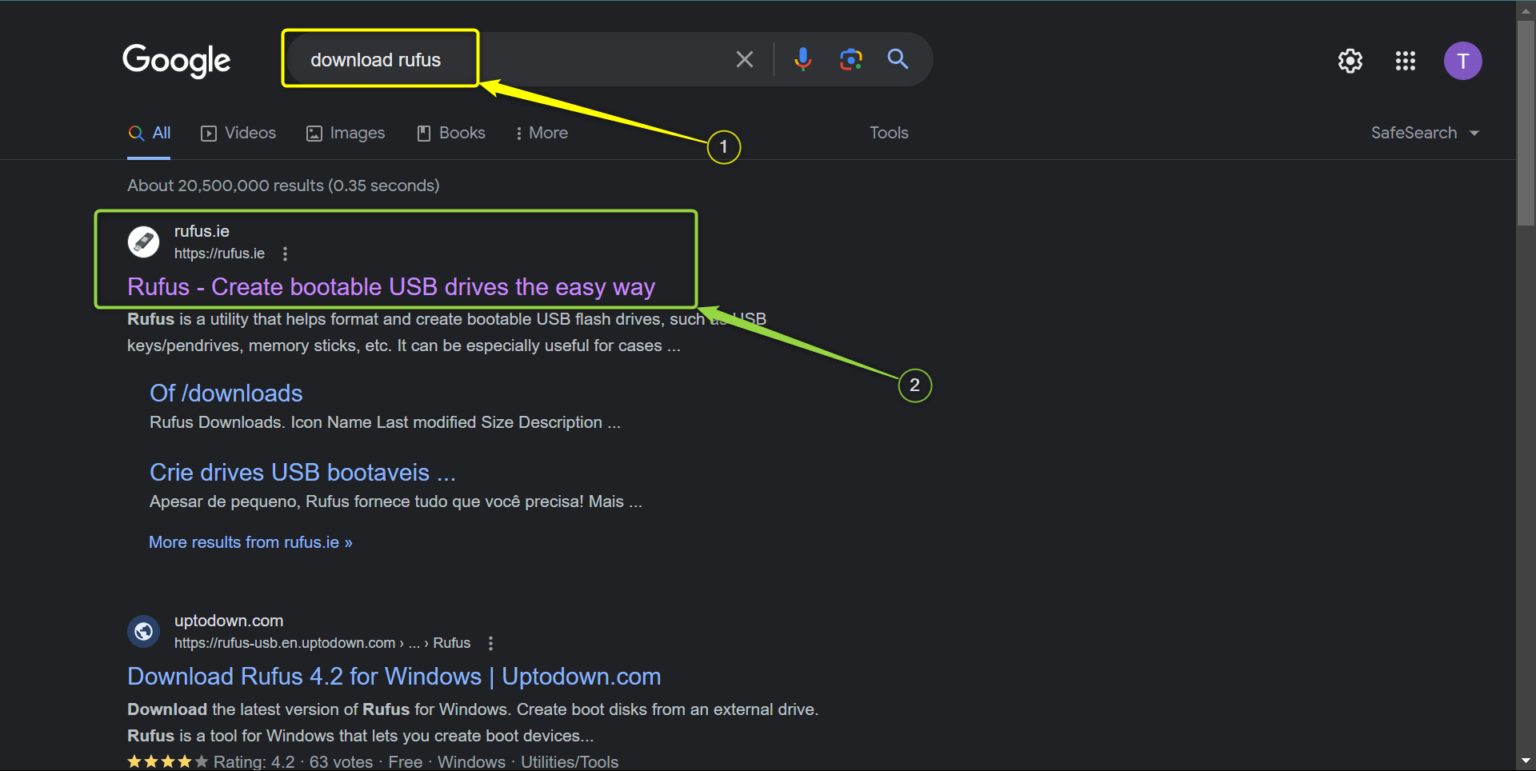Image resolution: width=1536 pixels, height=771 pixels.
Task: Click the rufus.ie site favicon
Action: click(143, 241)
